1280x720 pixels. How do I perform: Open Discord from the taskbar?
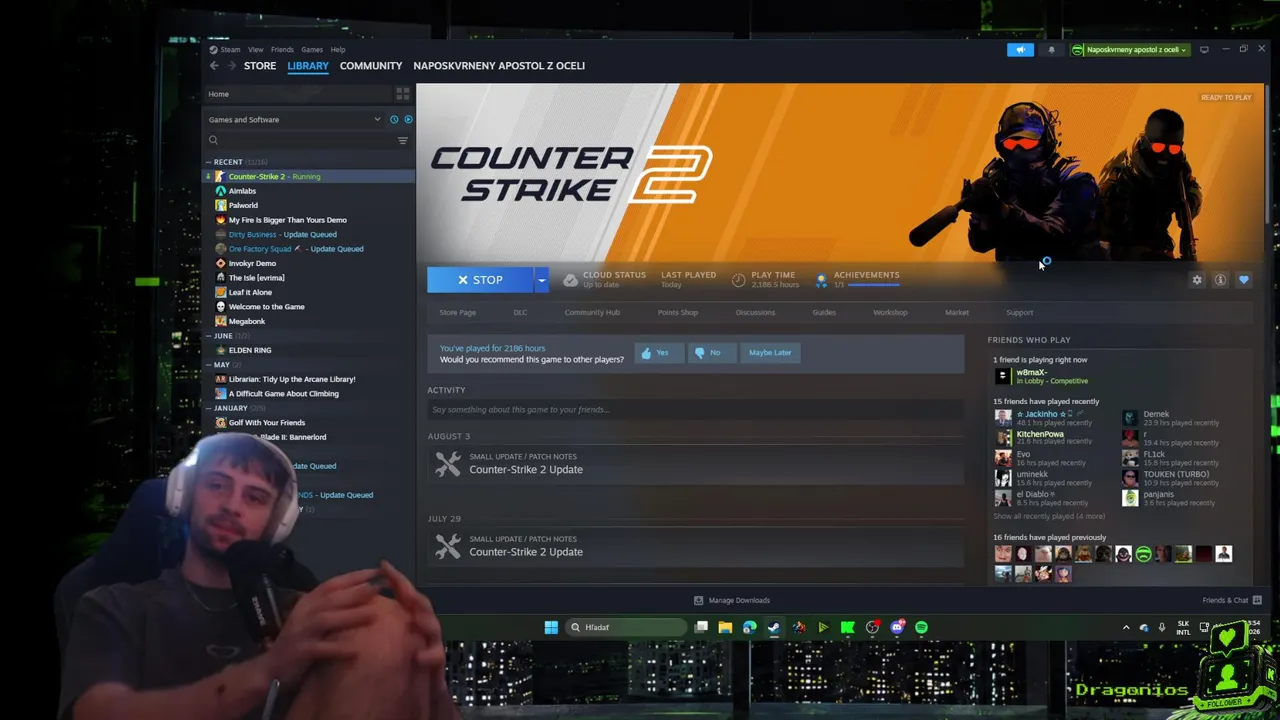point(897,627)
